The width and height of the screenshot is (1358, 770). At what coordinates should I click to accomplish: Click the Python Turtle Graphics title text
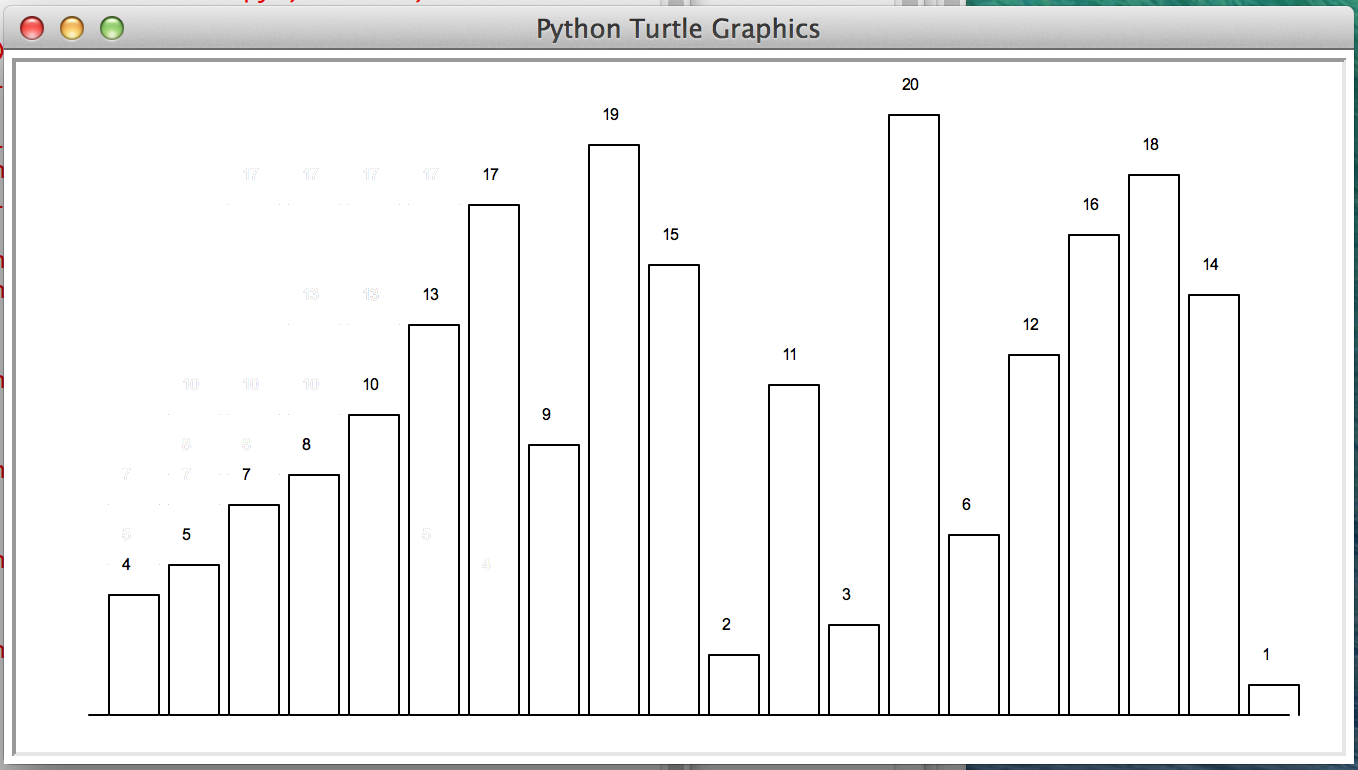[677, 29]
